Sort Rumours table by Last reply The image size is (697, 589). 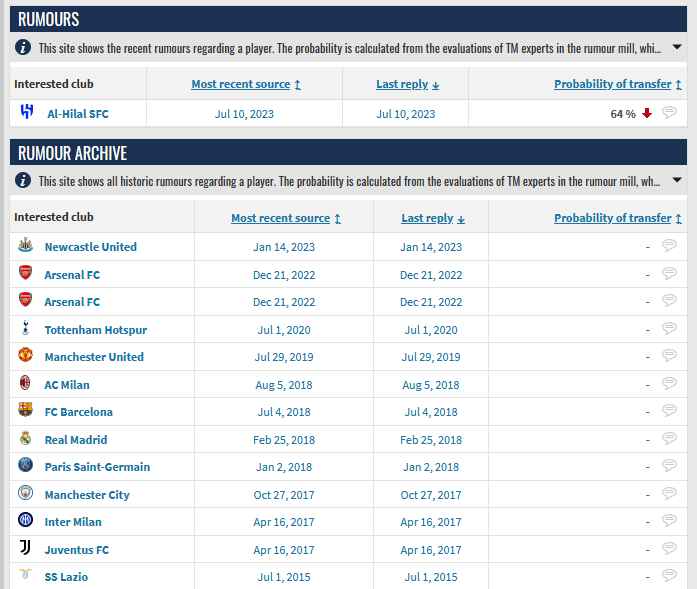407,84
